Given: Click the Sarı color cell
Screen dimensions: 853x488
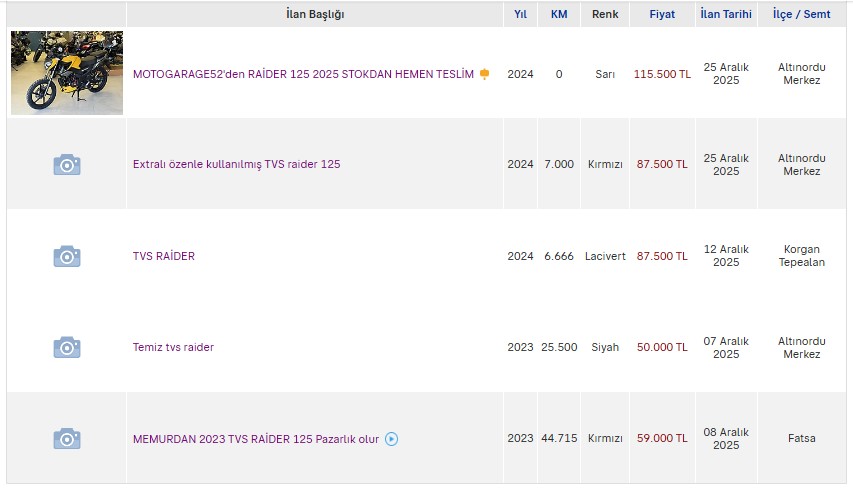Looking at the screenshot, I should pos(605,74).
